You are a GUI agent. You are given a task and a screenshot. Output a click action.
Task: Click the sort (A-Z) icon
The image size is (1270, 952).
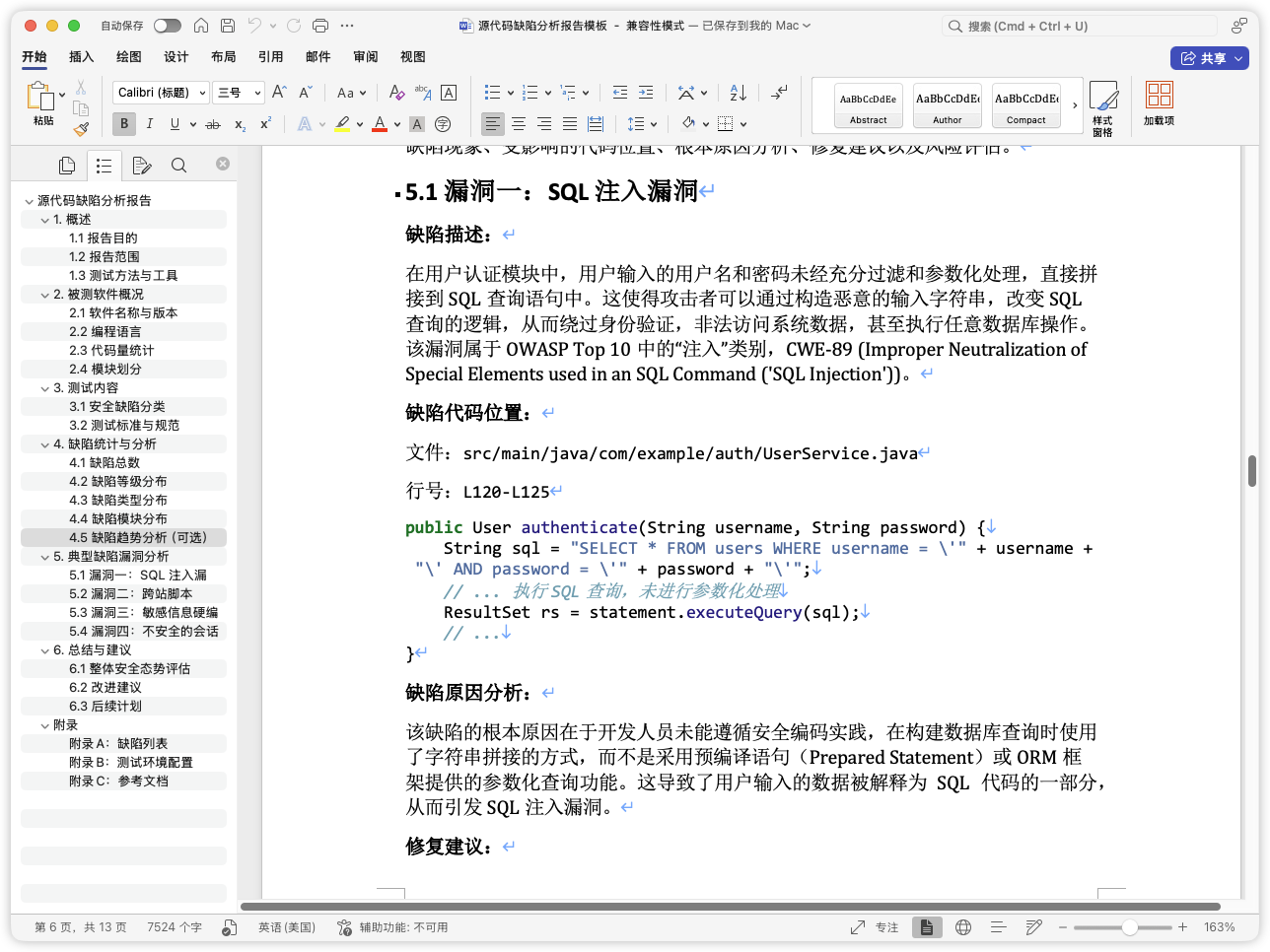[739, 93]
